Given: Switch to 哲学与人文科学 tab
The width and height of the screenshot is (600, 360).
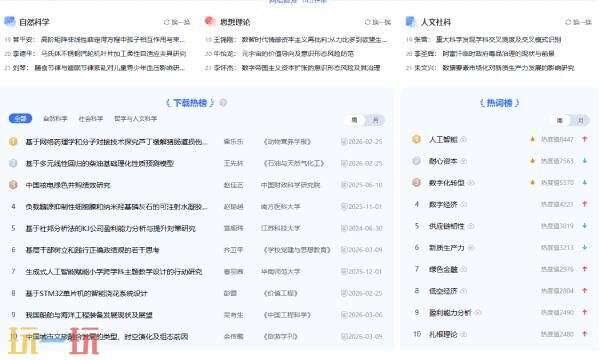Looking at the screenshot, I should 135,119.
